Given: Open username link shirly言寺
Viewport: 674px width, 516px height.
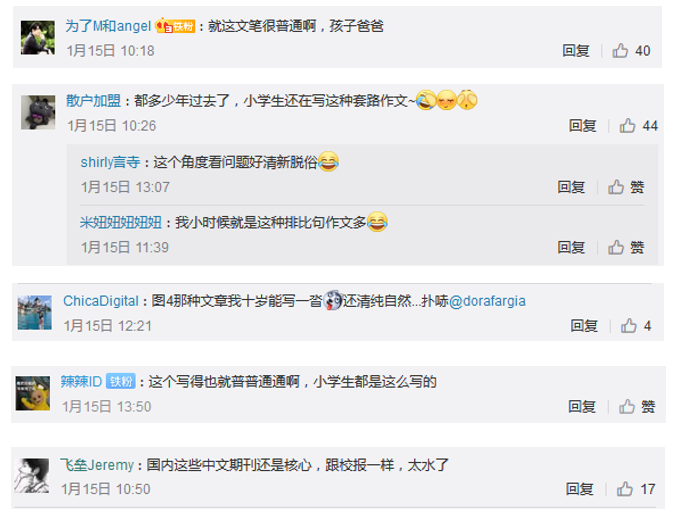Looking at the screenshot, I should coord(110,162).
